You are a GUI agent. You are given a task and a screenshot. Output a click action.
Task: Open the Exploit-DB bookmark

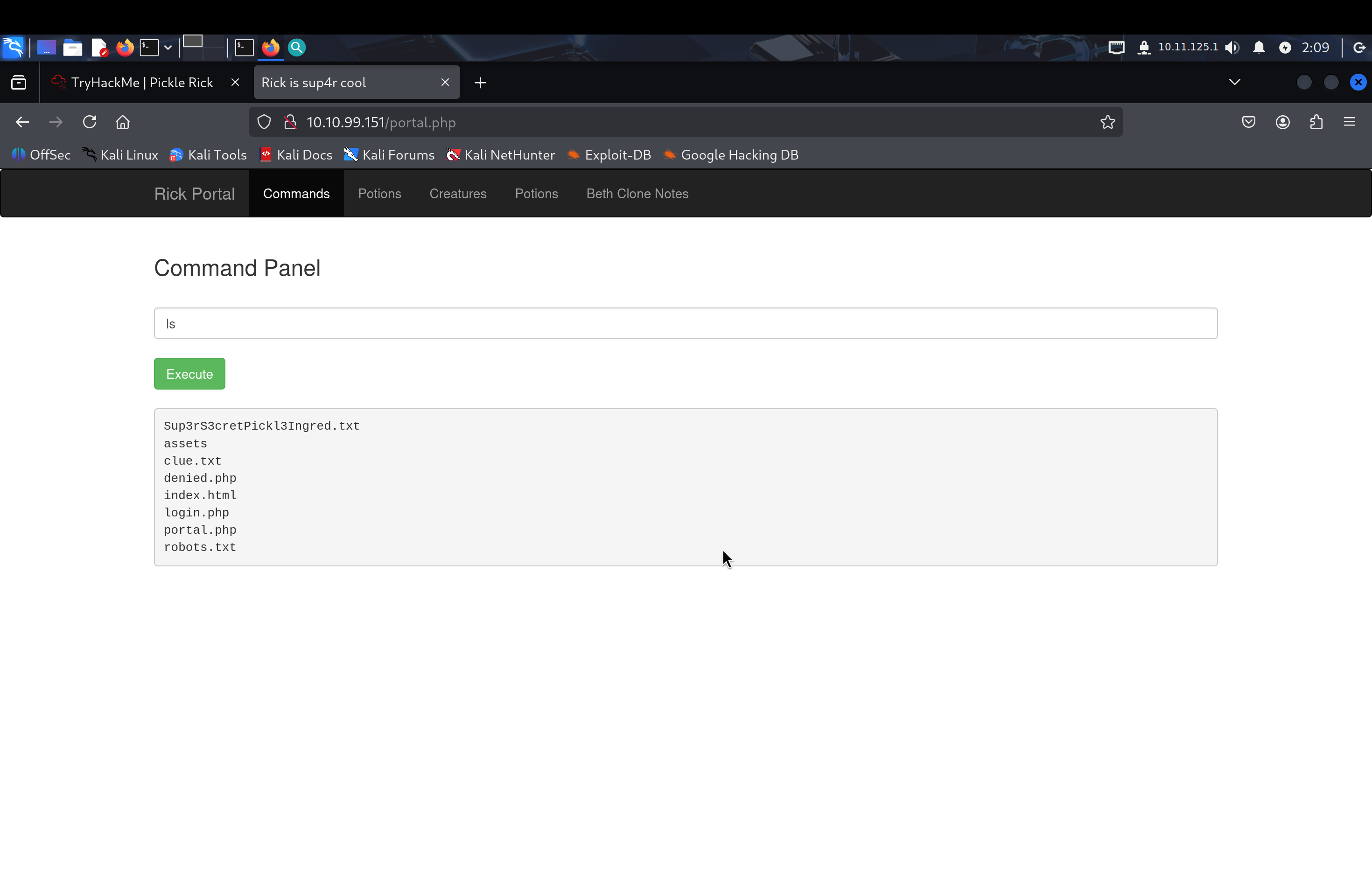coord(609,155)
